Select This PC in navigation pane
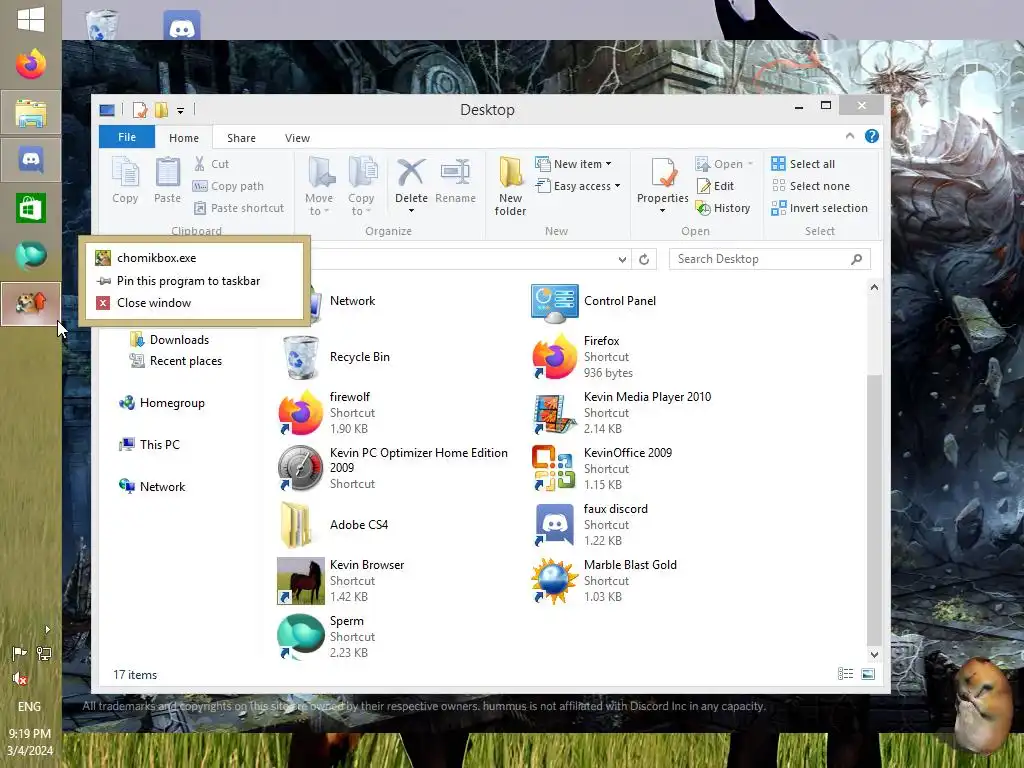 click(x=150, y=445)
